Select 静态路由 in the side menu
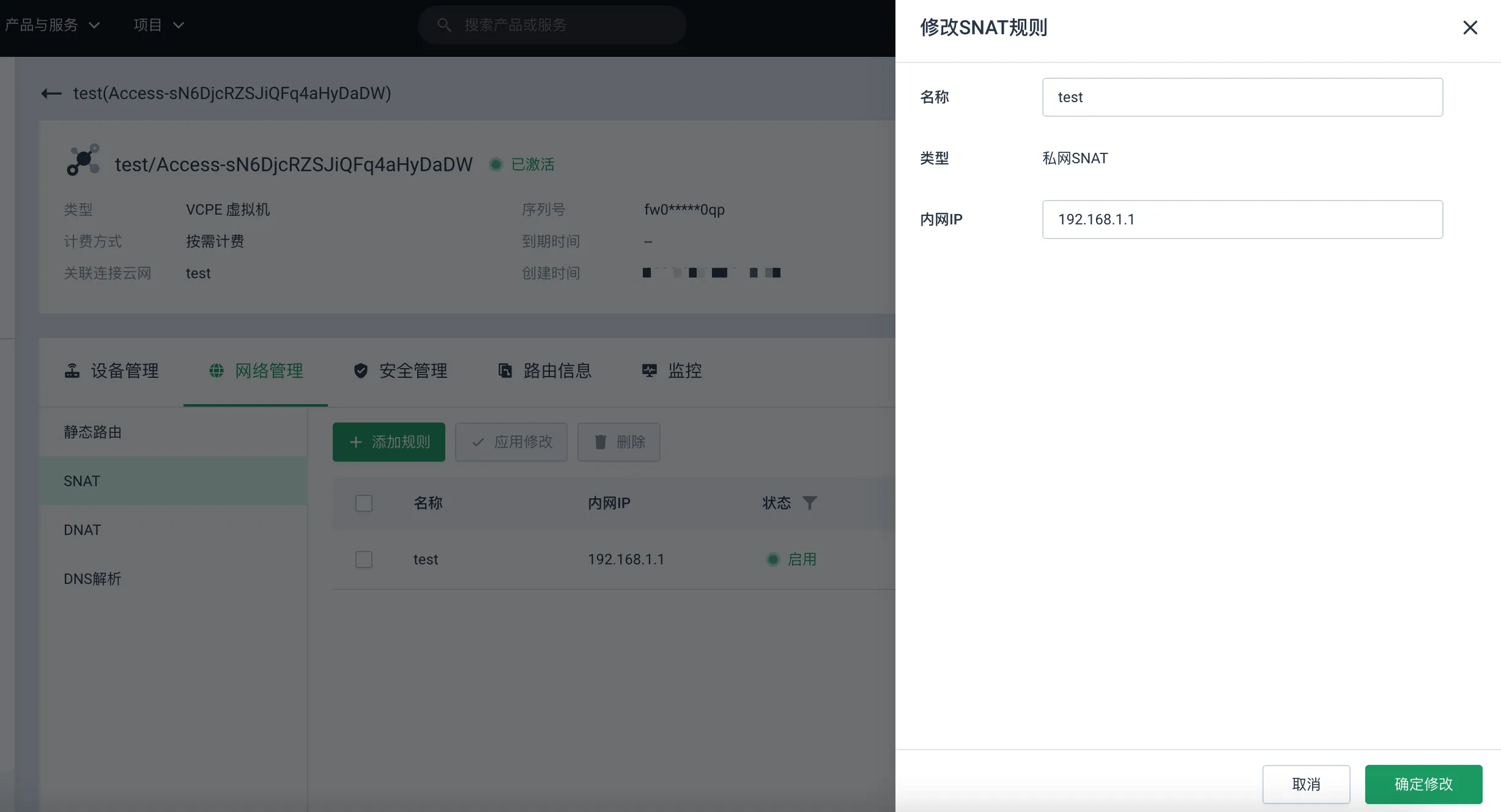The width and height of the screenshot is (1501, 812). tap(173, 432)
